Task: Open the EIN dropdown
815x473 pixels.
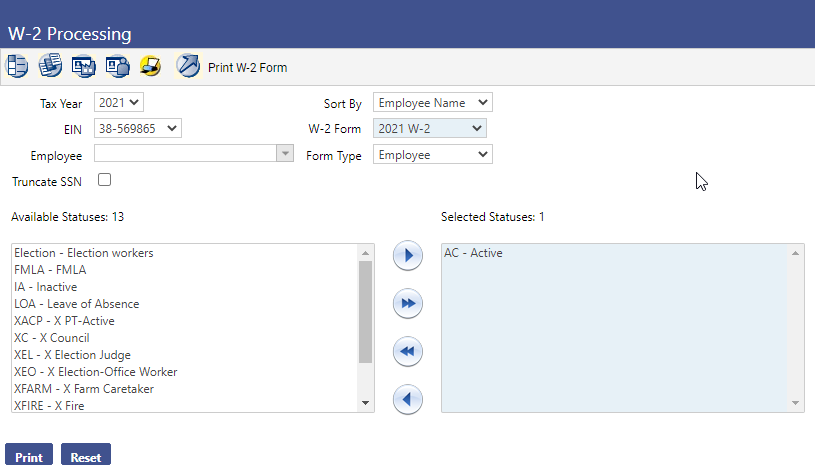Action: pyautogui.click(x=137, y=128)
